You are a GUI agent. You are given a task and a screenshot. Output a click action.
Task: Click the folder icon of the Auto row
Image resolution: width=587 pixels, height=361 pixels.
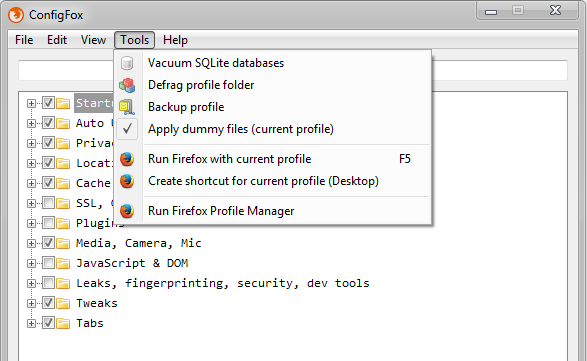point(63,123)
